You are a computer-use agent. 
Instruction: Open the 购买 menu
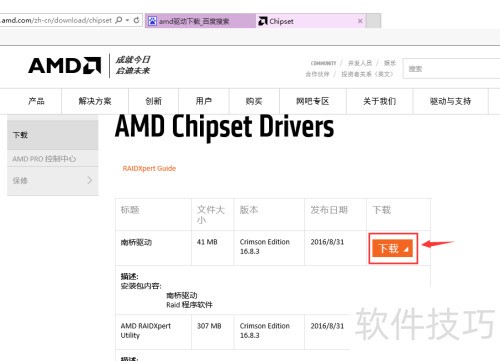254,101
